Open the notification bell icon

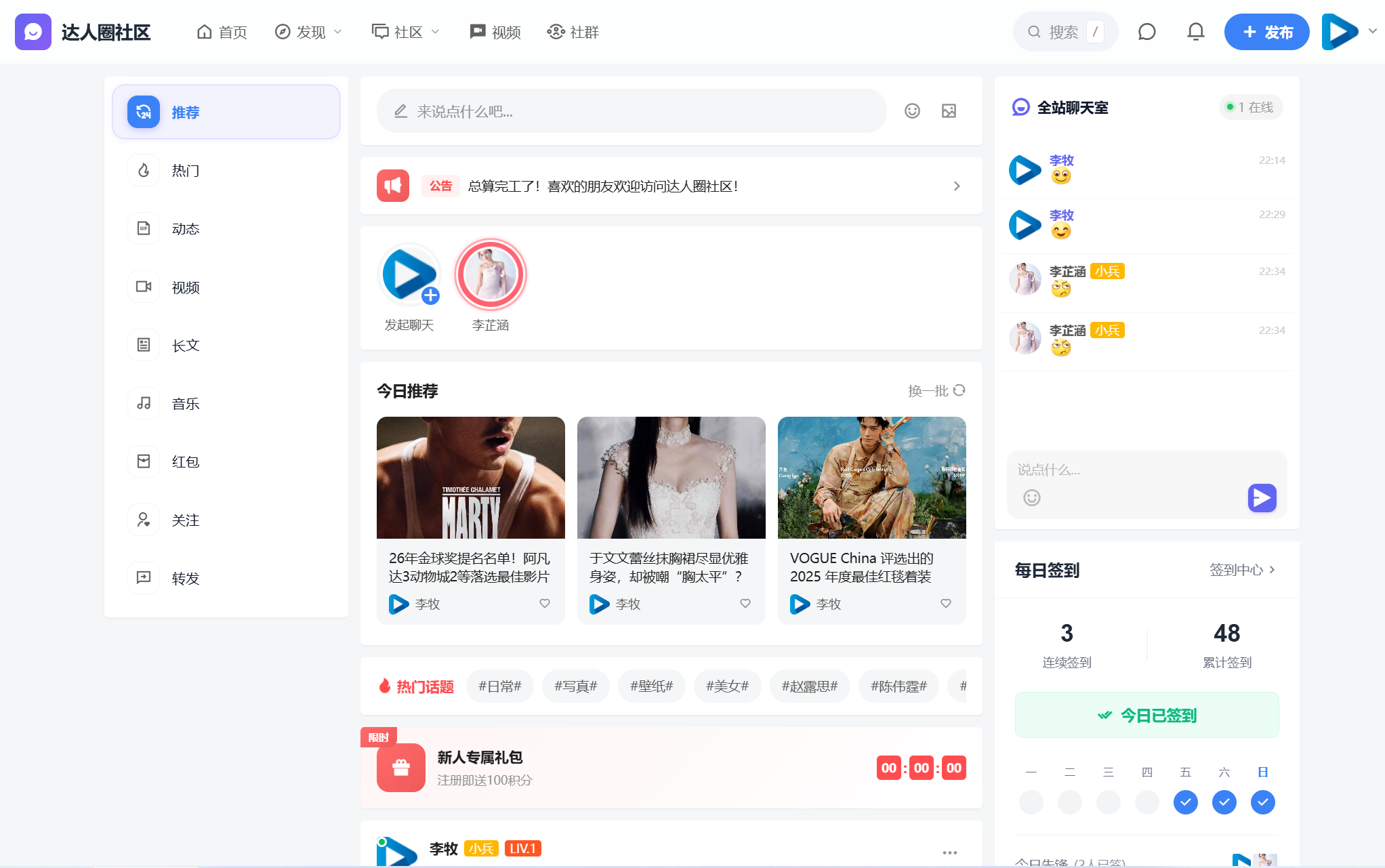1195,31
